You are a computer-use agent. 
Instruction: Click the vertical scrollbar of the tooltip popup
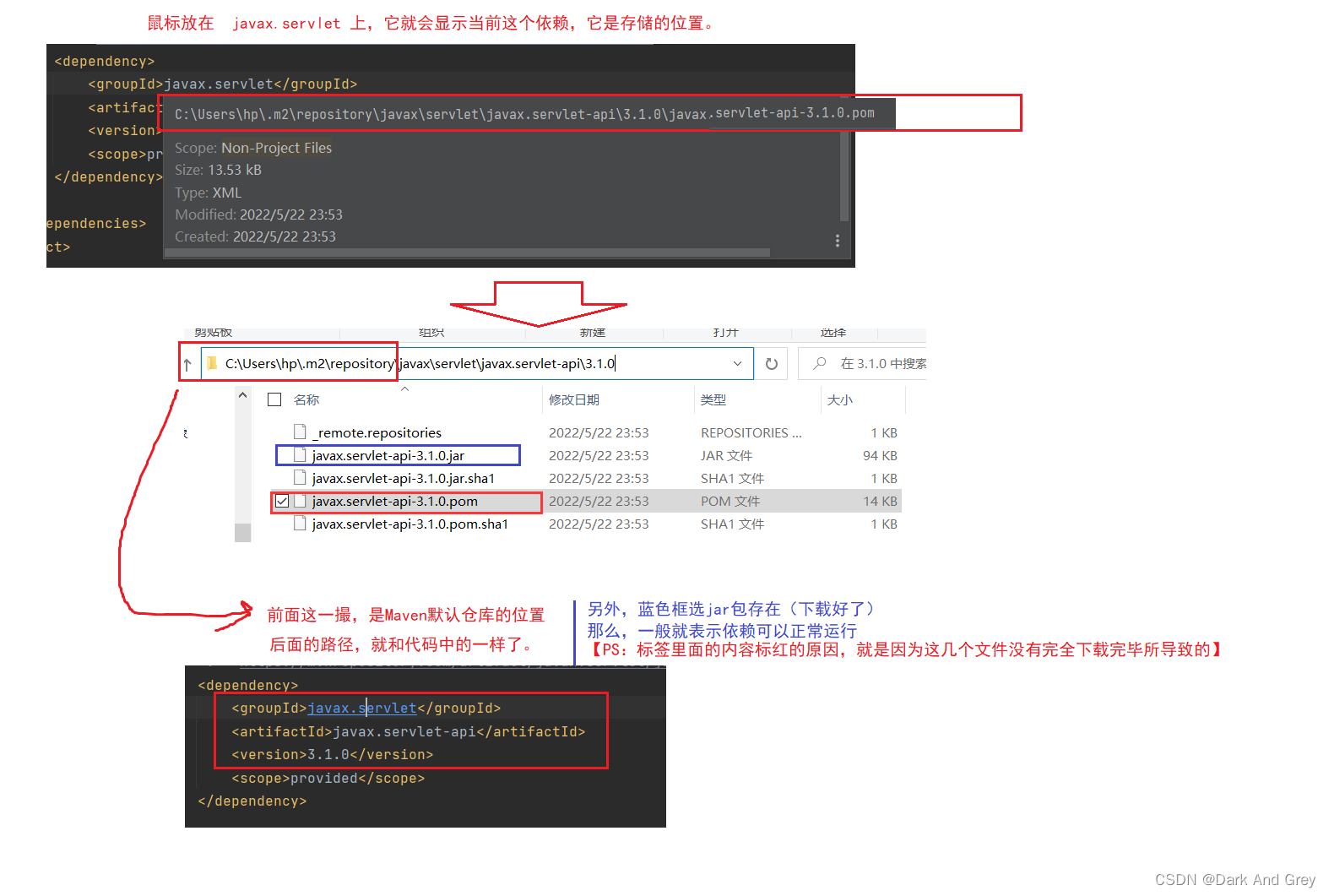844,176
